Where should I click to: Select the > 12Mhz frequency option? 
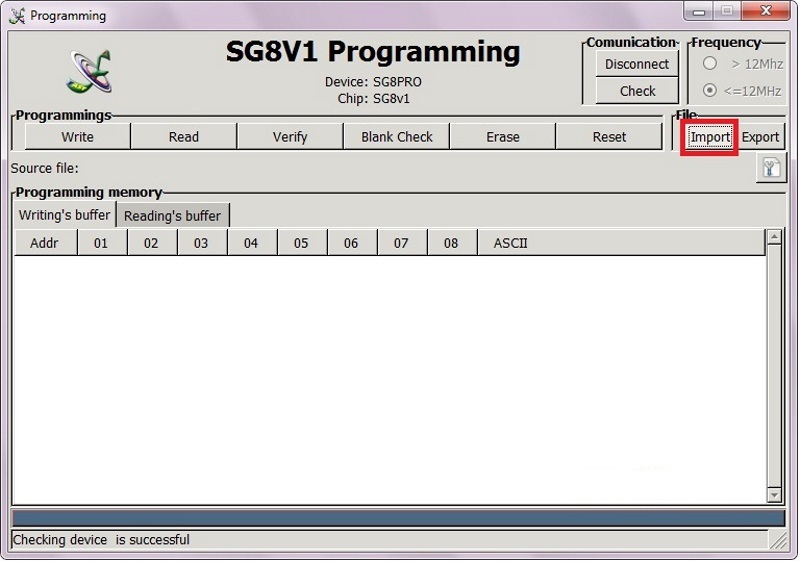point(710,64)
